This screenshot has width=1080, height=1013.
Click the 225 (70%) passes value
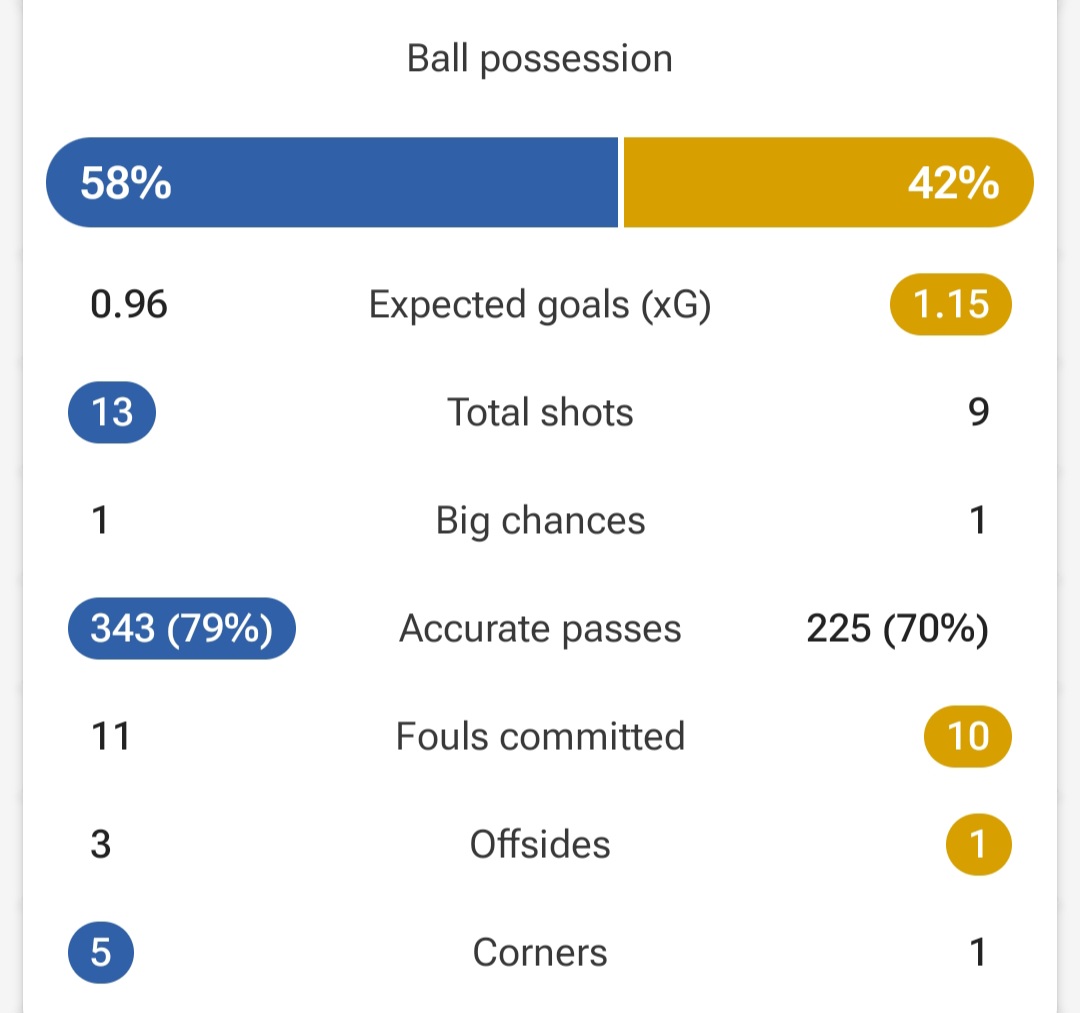pos(897,629)
